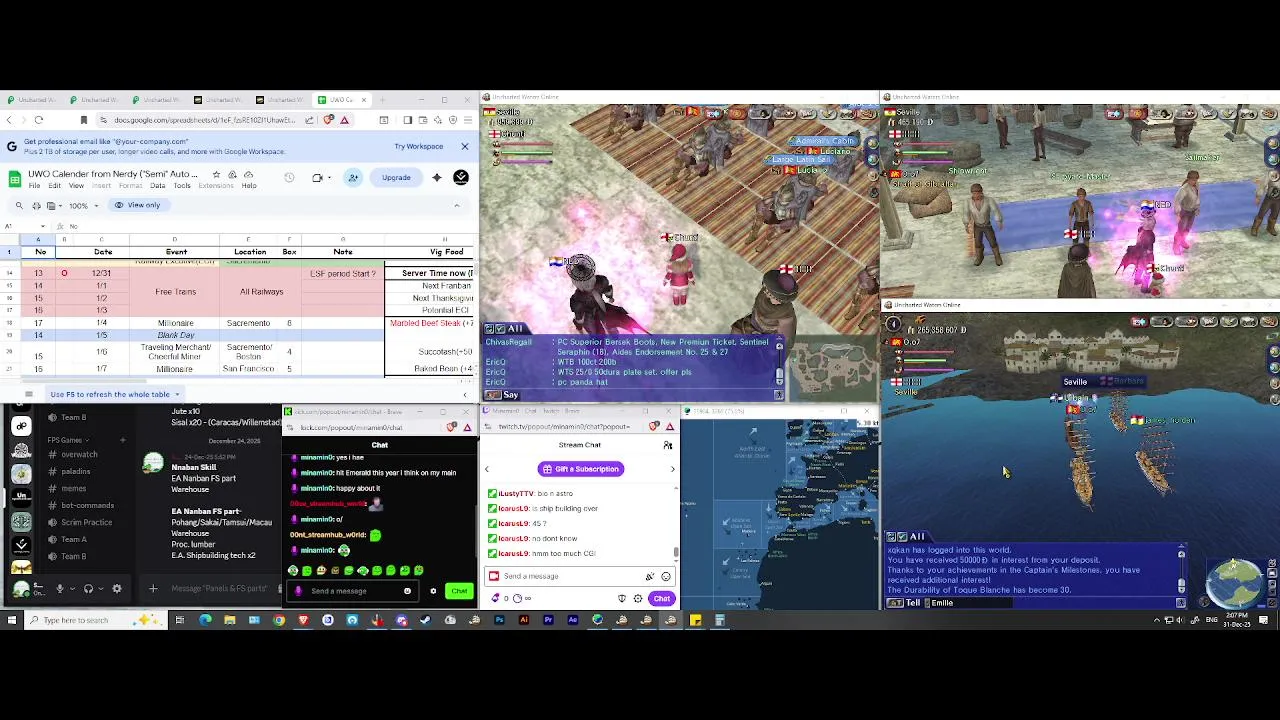Open the sheet tab dropdown arrow
The height and width of the screenshot is (720, 1280).
(x=176, y=394)
